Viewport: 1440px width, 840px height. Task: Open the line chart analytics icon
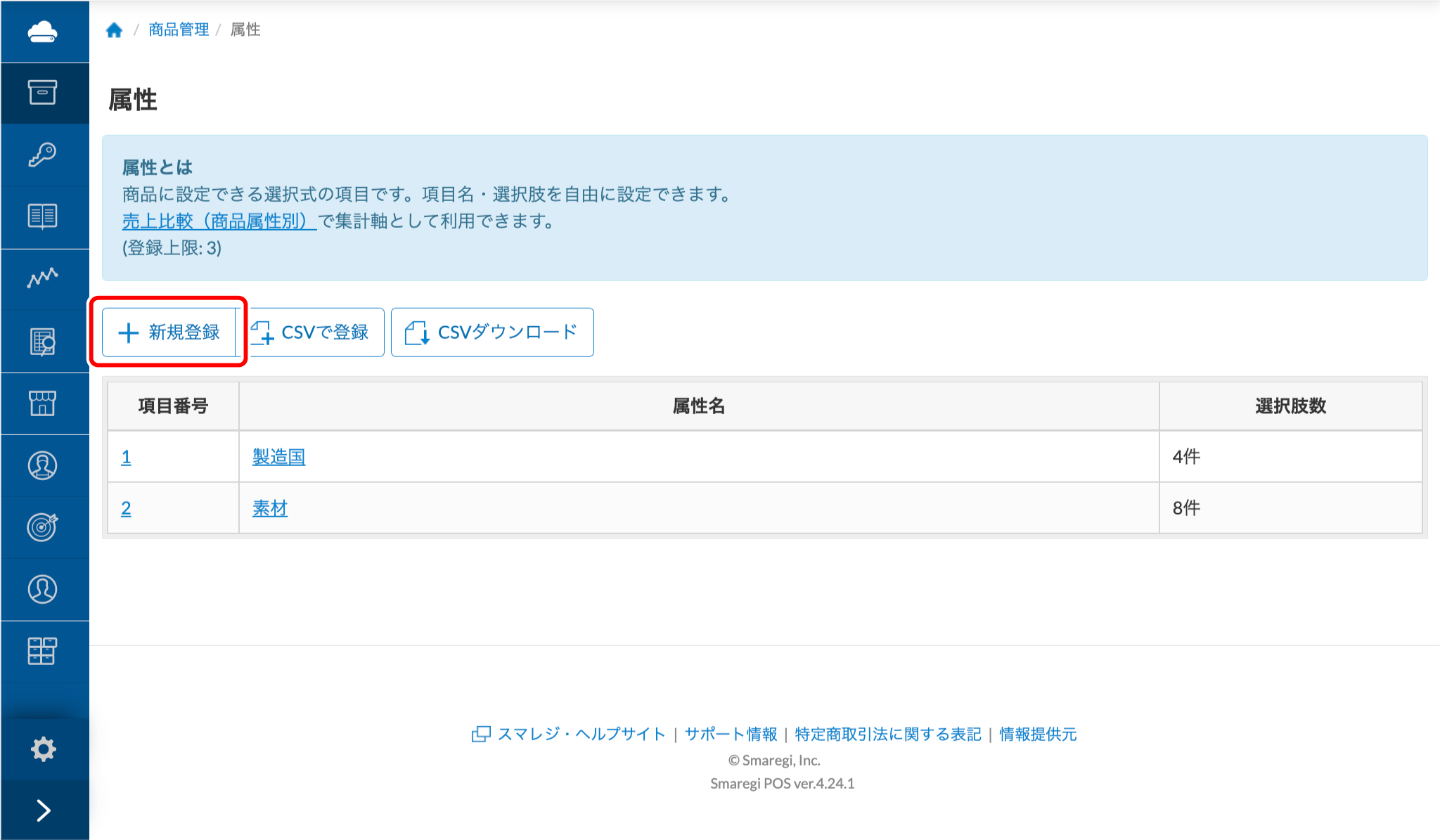[42, 278]
